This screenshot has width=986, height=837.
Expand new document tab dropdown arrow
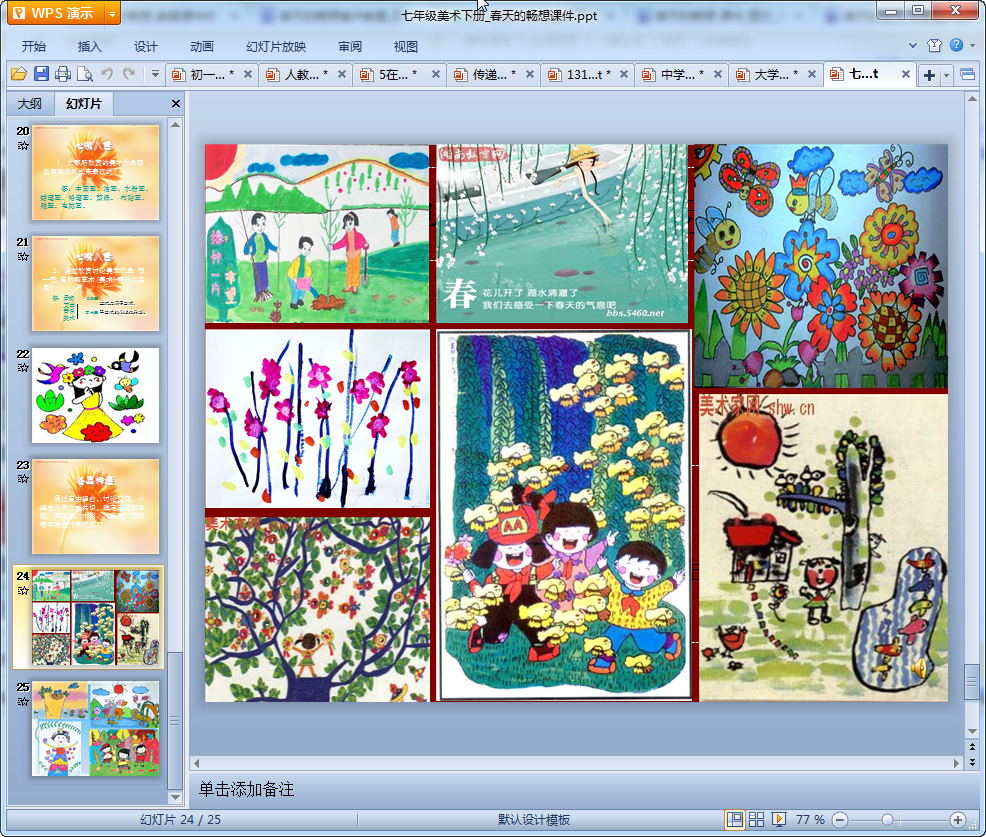pyautogui.click(x=946, y=75)
